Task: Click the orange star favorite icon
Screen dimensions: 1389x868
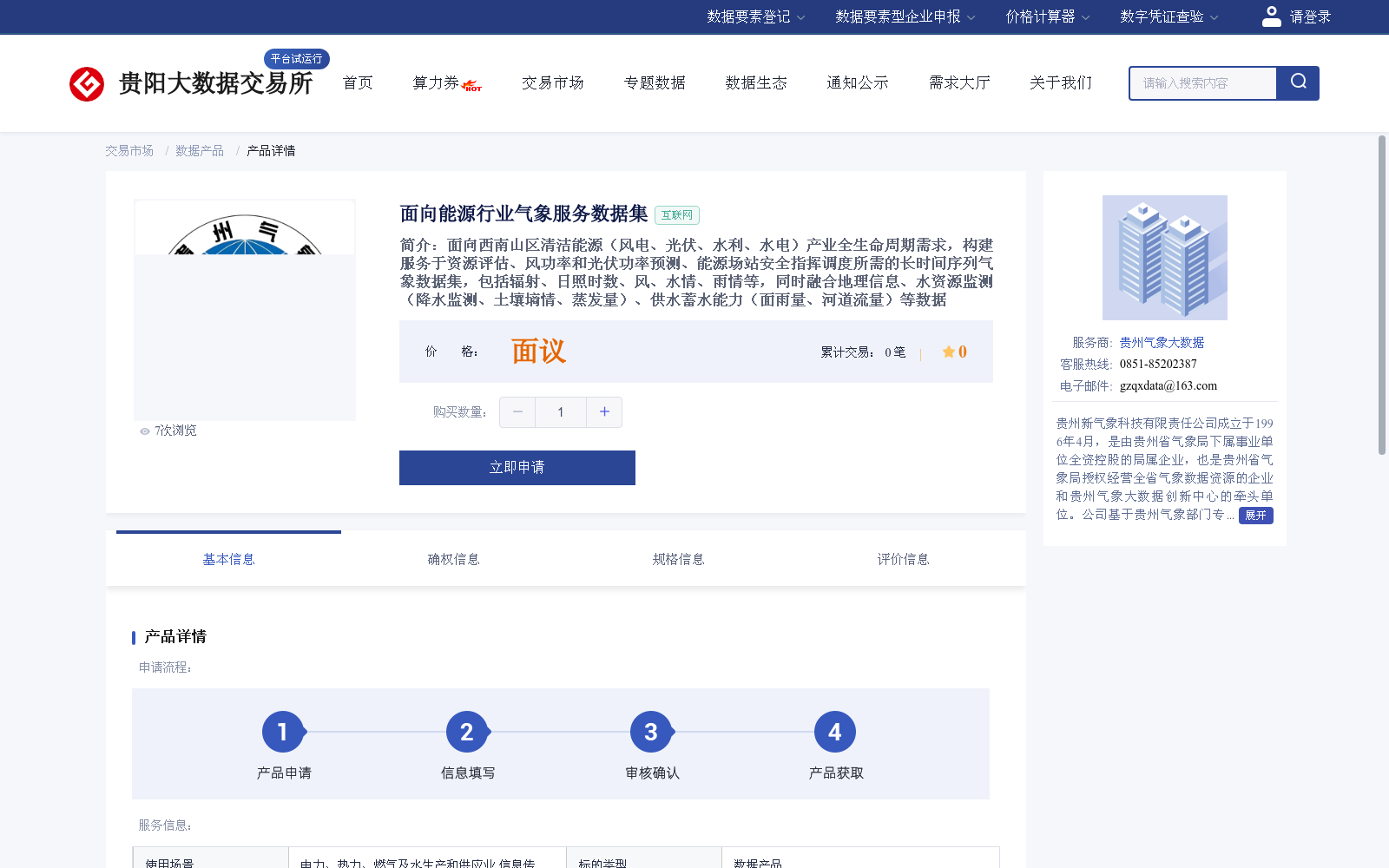Action: [x=949, y=352]
